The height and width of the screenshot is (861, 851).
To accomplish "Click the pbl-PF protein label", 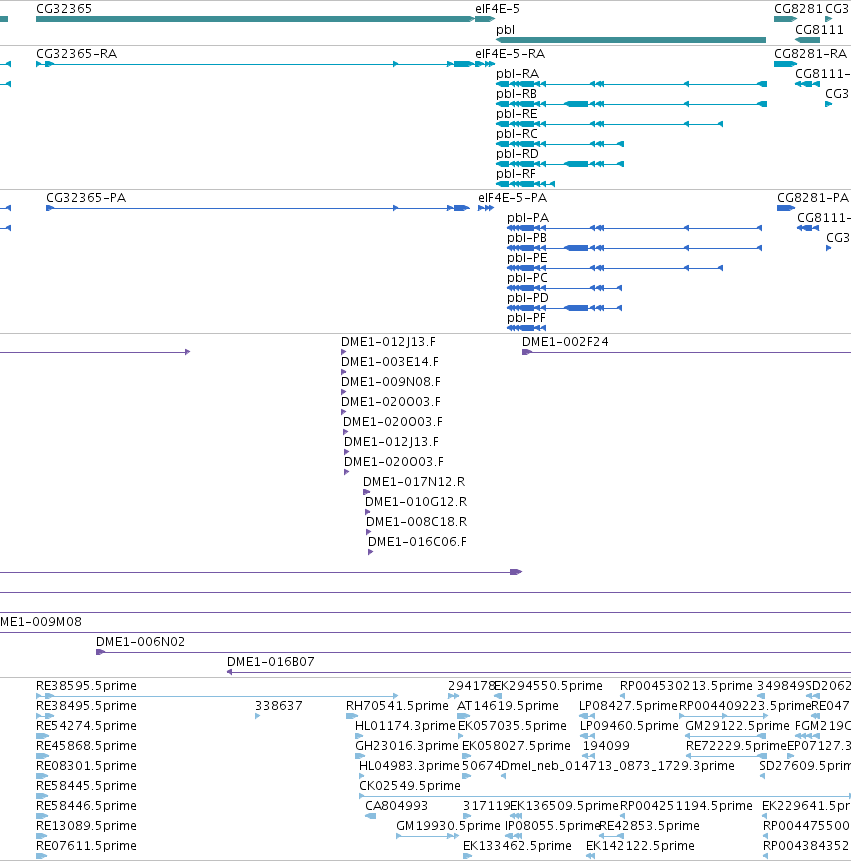I will point(527,318).
